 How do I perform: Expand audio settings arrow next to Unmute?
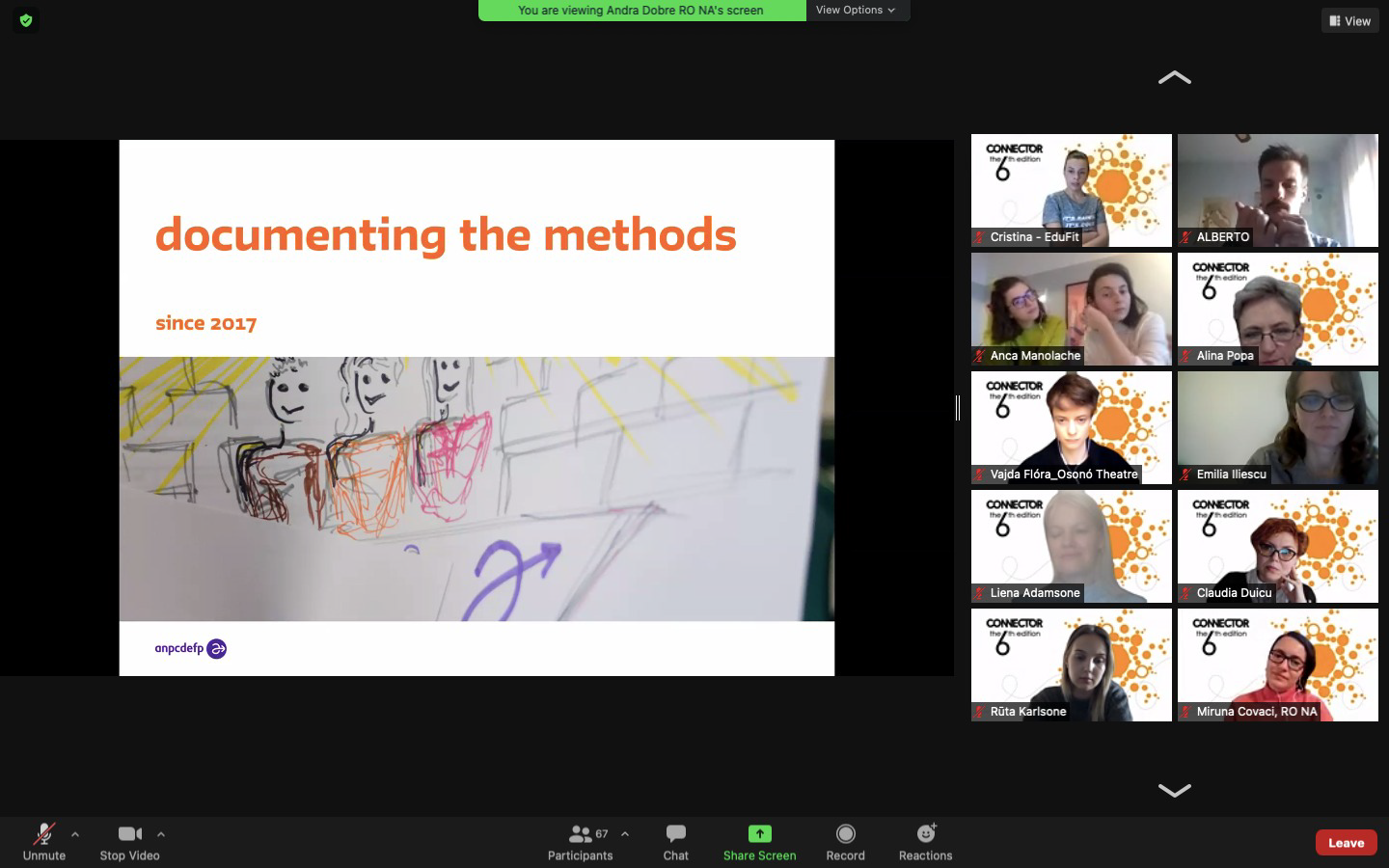click(75, 834)
